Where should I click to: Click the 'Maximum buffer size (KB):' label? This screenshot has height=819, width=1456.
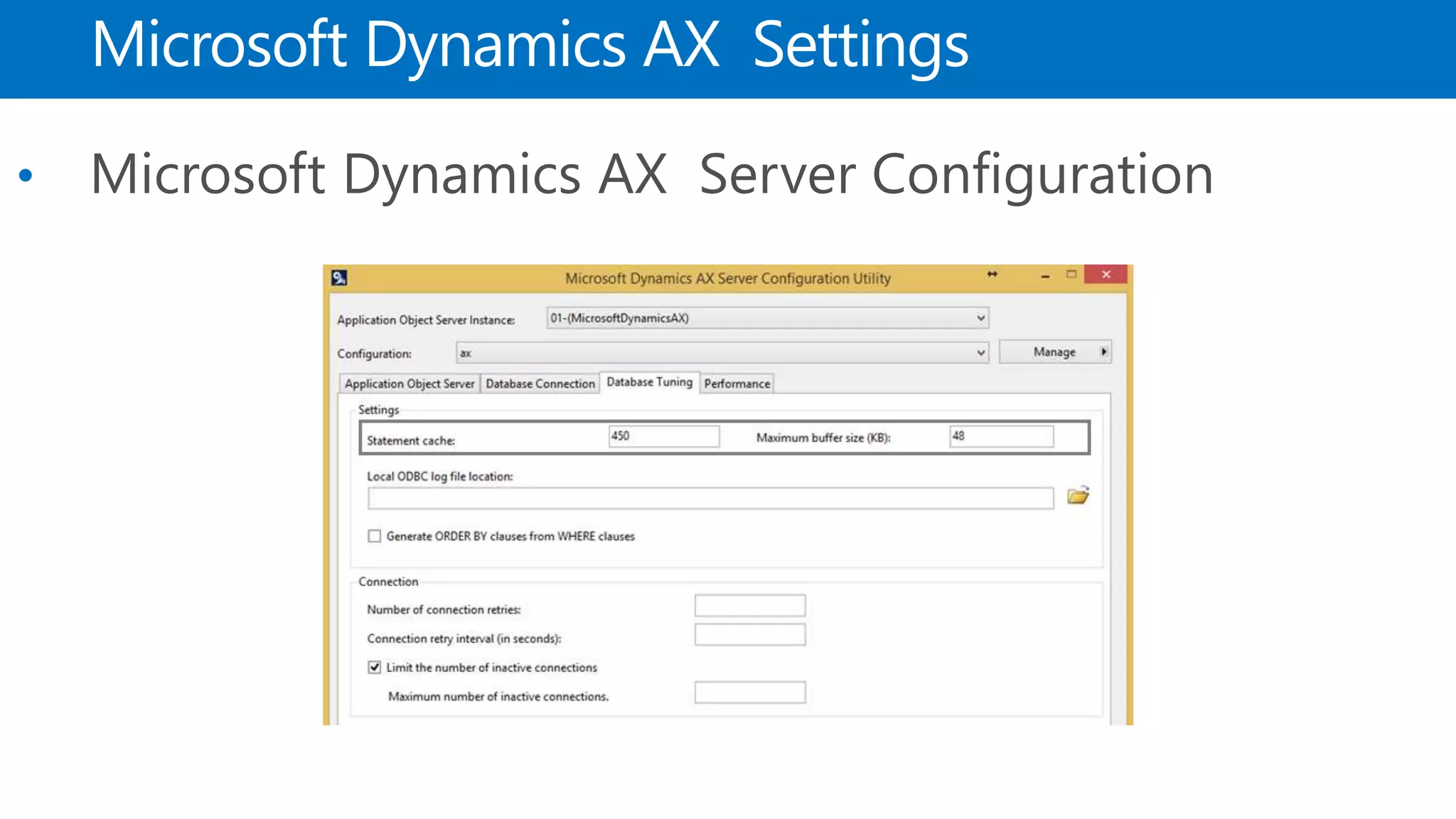click(823, 438)
